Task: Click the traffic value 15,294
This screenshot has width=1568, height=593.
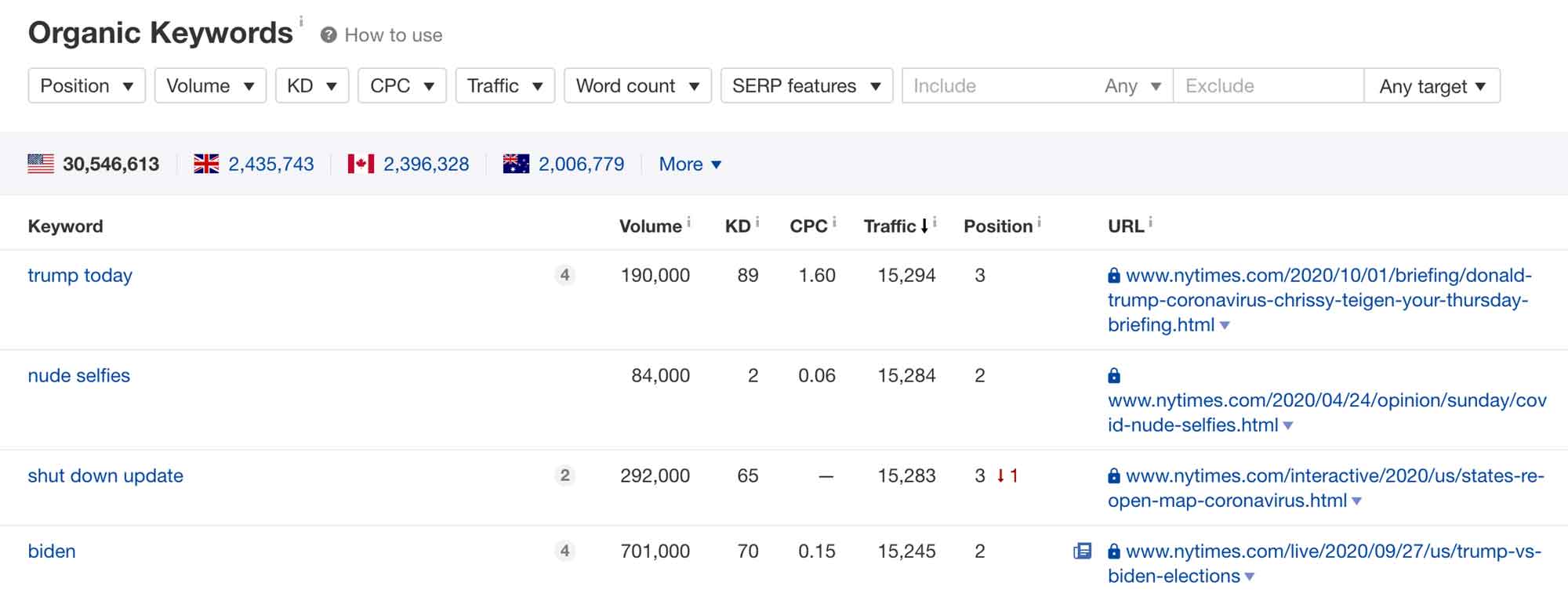Action: coord(906,276)
